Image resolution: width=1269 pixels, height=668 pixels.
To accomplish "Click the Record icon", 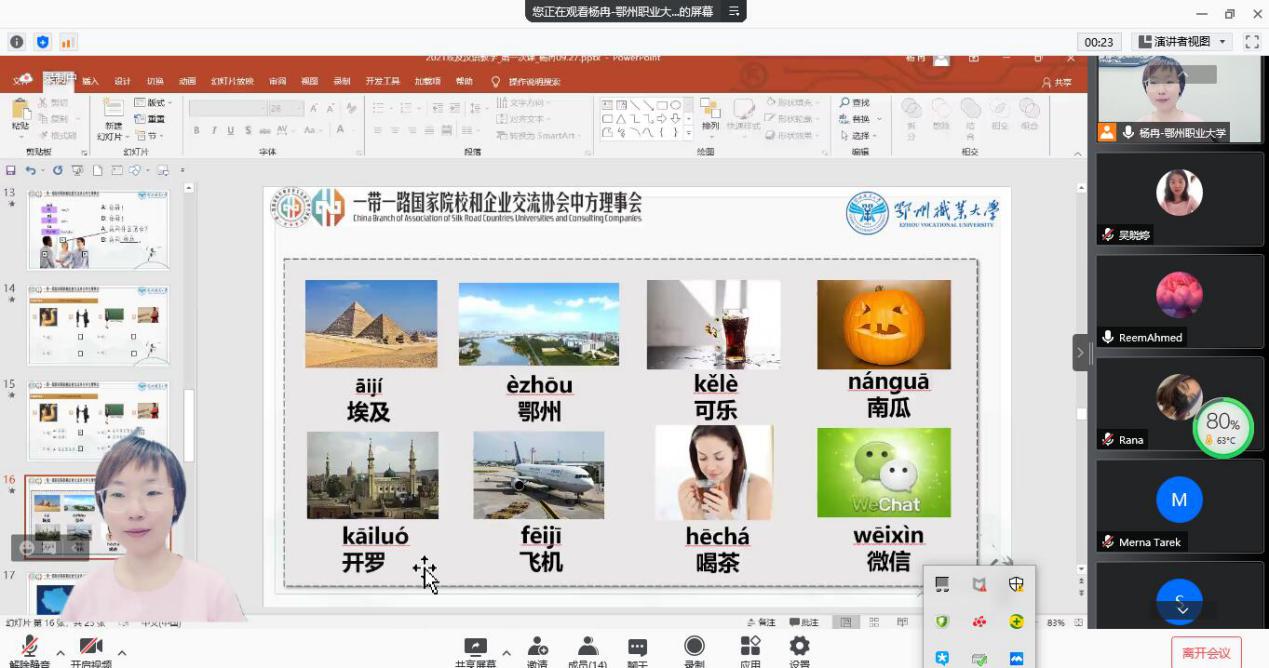I will [694, 647].
